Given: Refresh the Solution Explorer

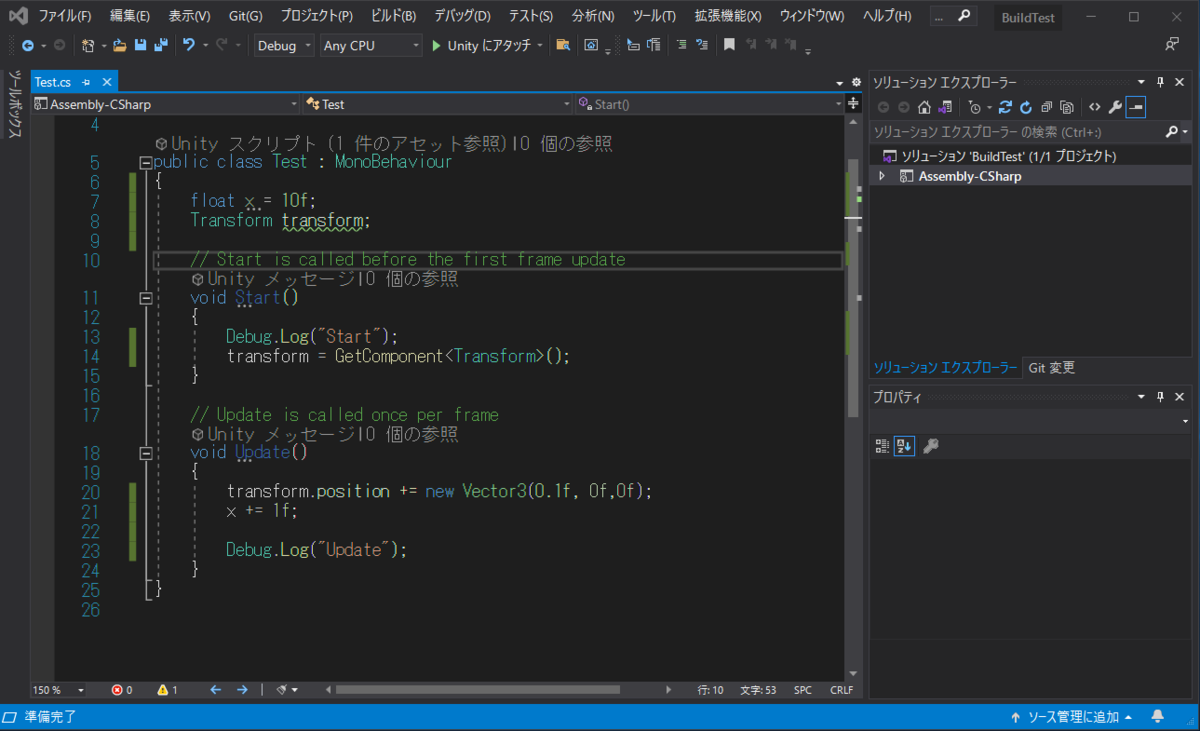Looking at the screenshot, I should pos(1026,107).
